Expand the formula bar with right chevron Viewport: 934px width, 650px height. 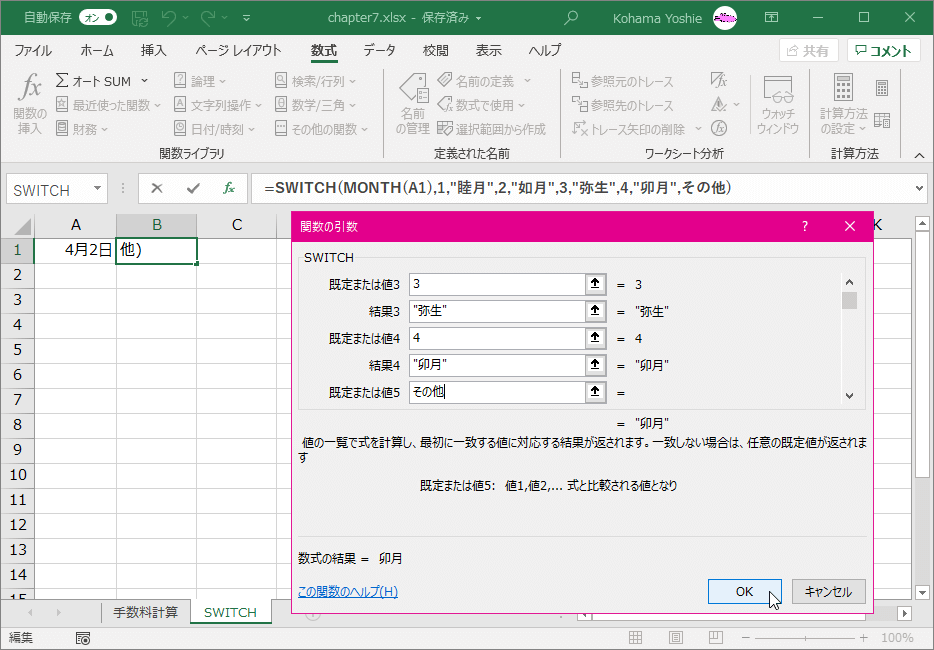920,188
